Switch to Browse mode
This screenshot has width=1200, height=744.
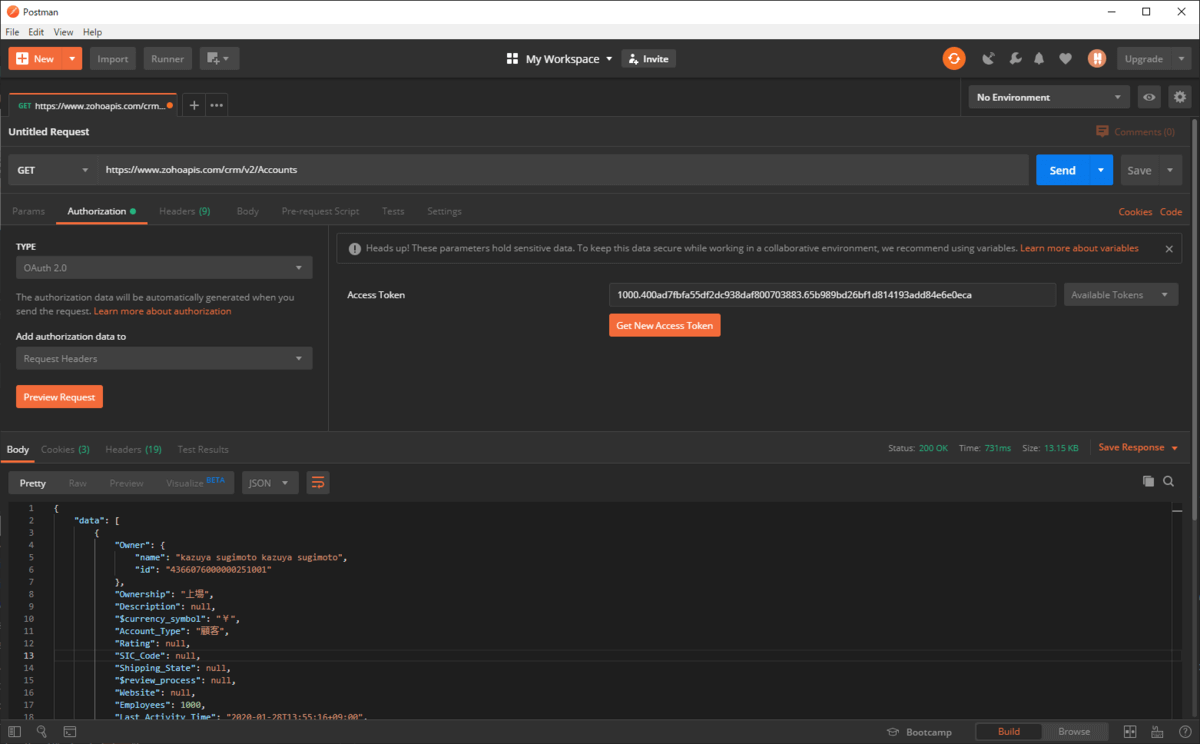pos(1074,732)
